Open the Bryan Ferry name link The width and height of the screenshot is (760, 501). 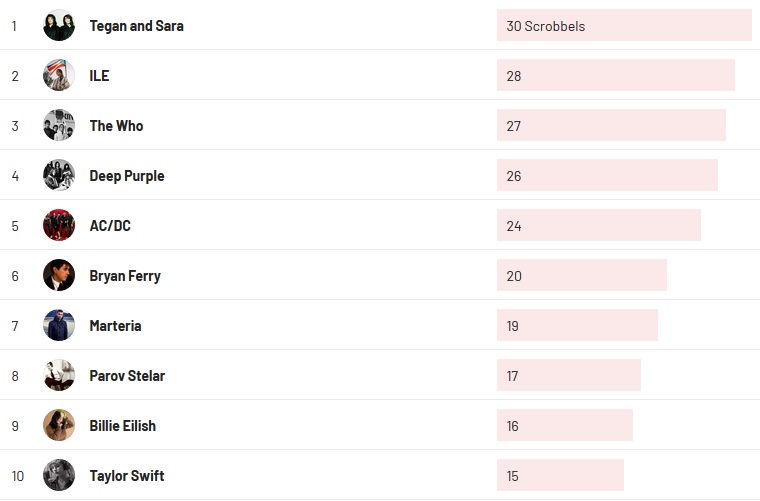point(125,276)
